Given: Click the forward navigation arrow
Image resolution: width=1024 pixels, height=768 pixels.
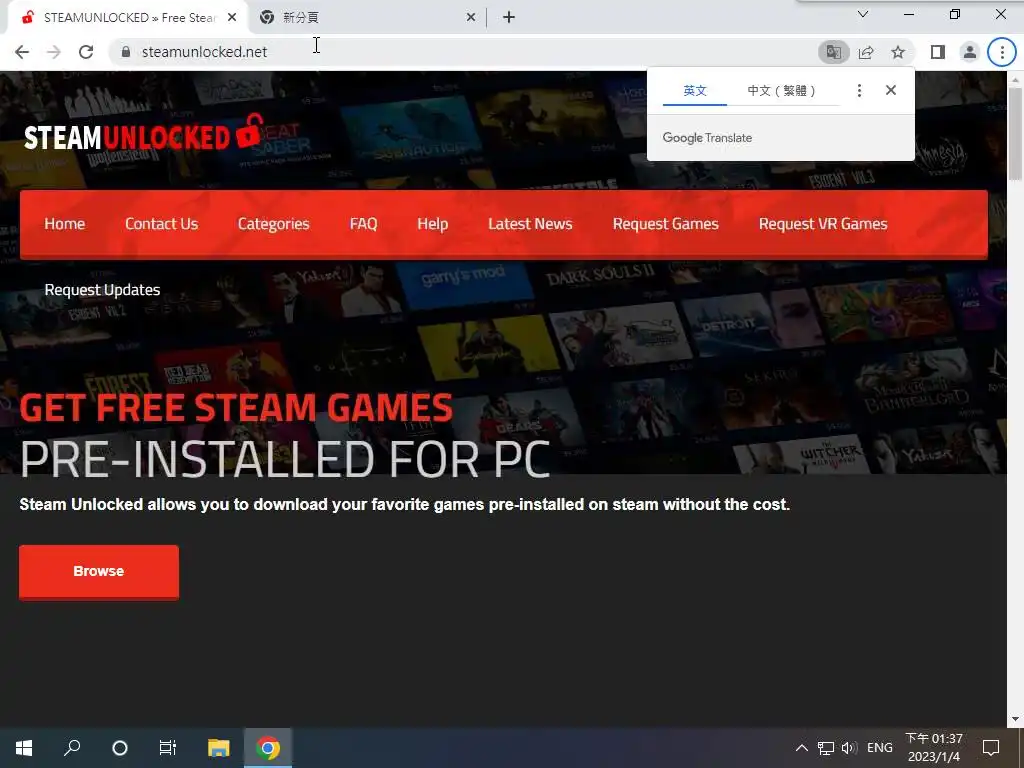Looking at the screenshot, I should pyautogui.click(x=54, y=52).
